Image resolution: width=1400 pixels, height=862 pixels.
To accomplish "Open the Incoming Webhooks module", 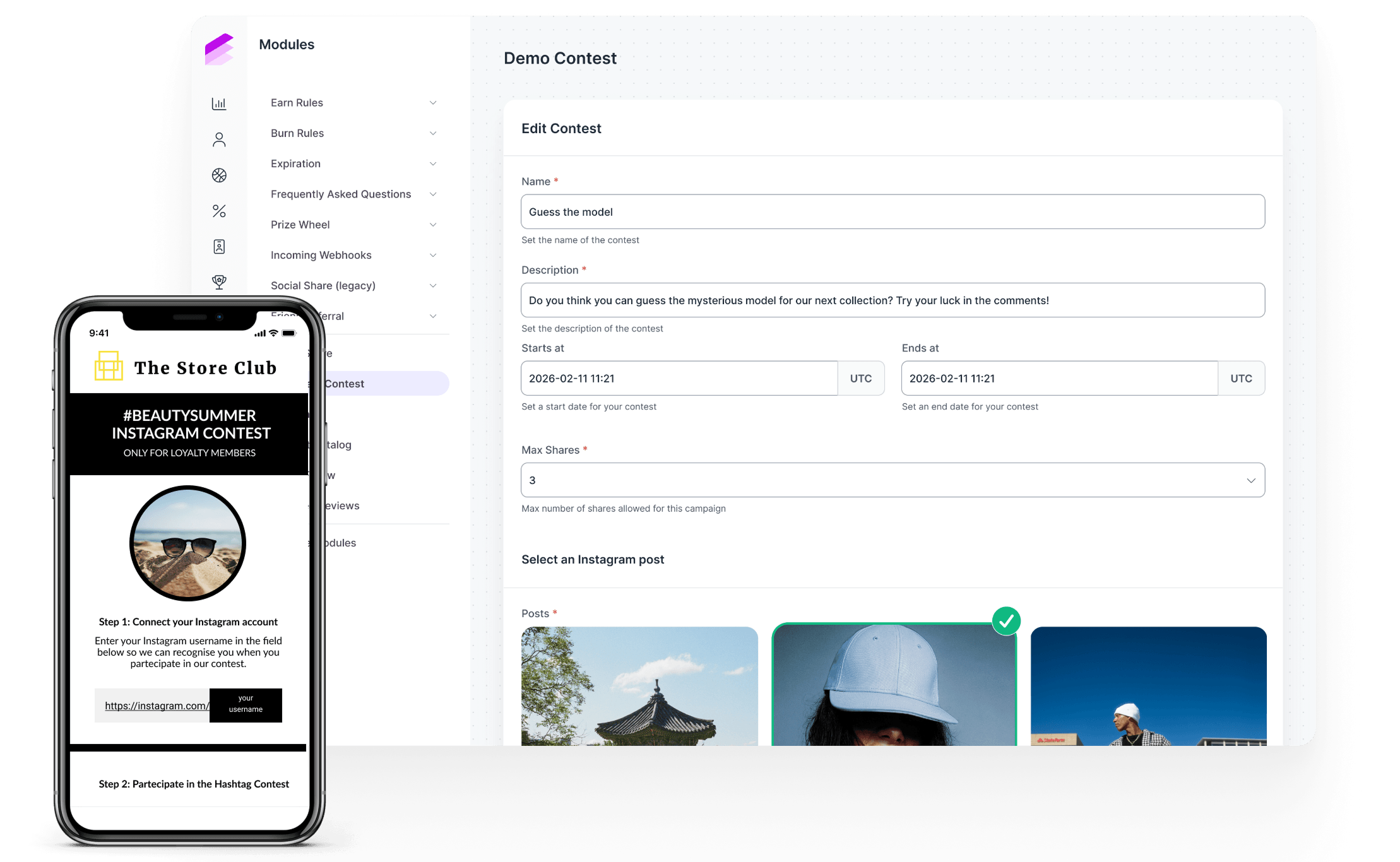I will pyautogui.click(x=321, y=255).
